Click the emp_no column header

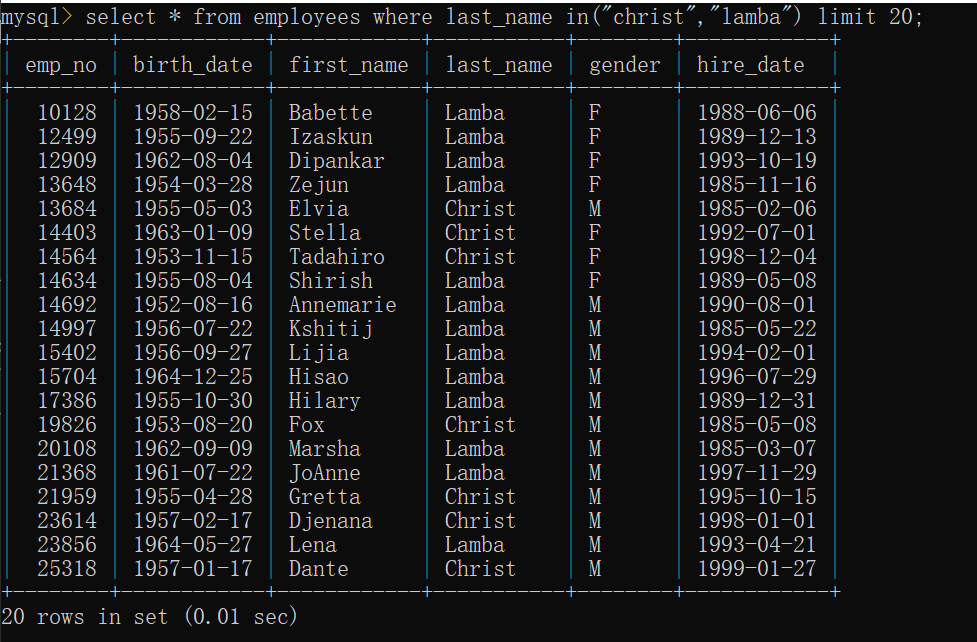62,65
